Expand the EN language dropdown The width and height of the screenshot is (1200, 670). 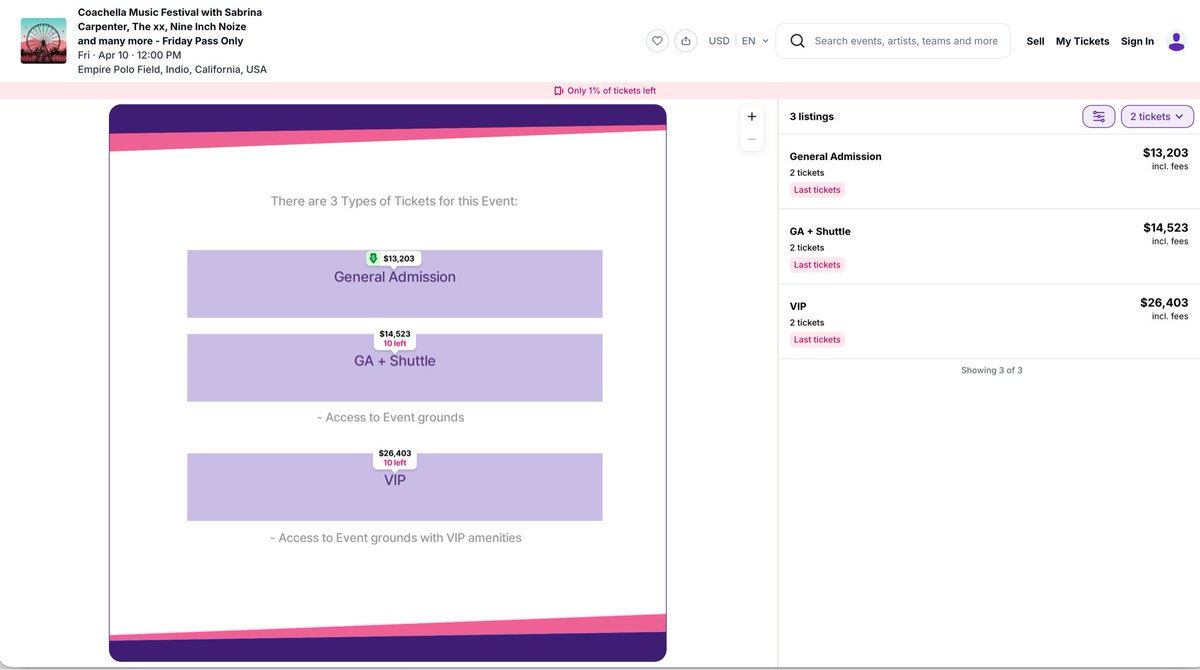pos(755,41)
